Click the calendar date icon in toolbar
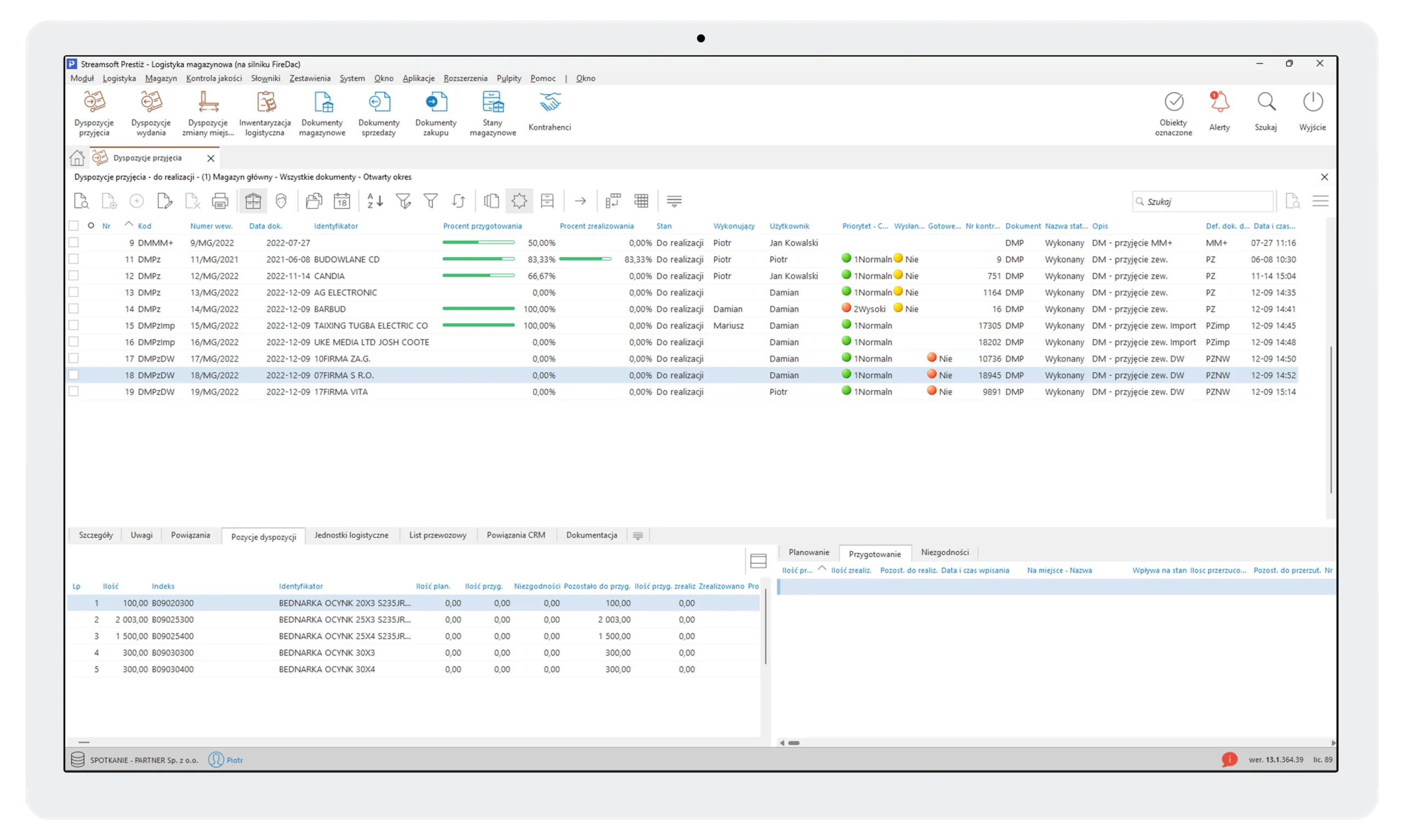 point(342,201)
